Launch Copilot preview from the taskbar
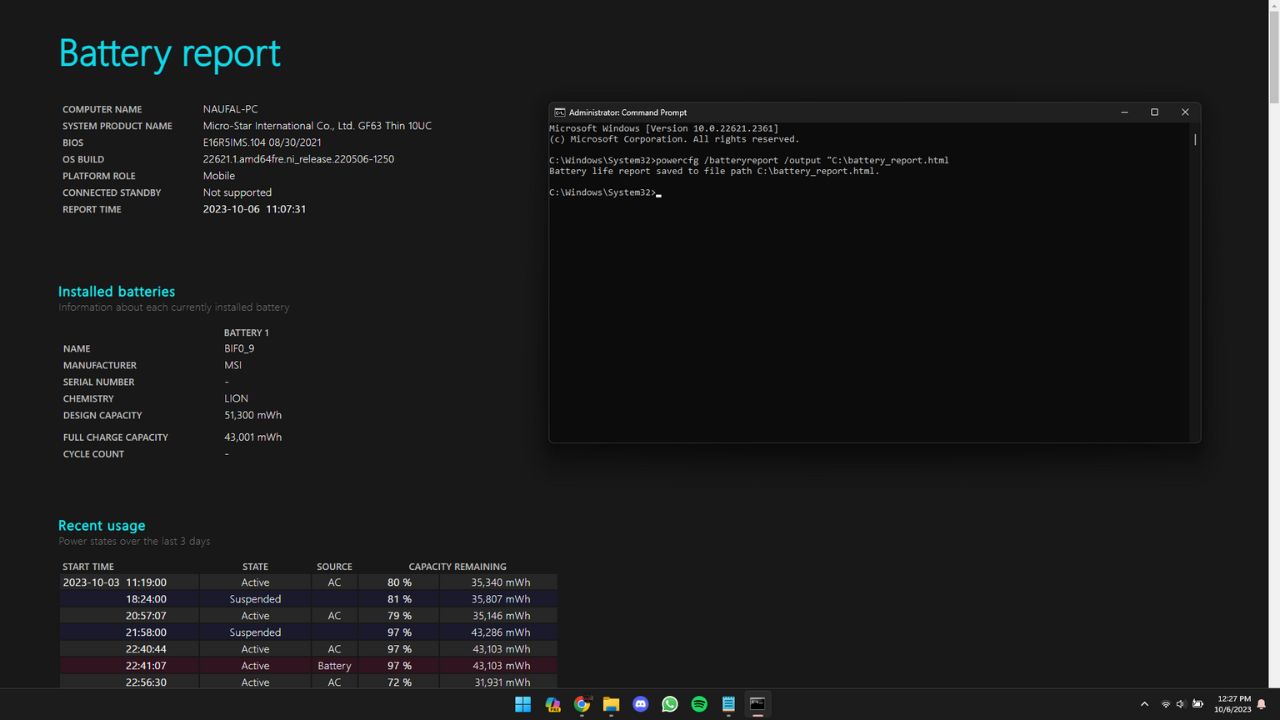This screenshot has height=720, width=1280. point(552,704)
